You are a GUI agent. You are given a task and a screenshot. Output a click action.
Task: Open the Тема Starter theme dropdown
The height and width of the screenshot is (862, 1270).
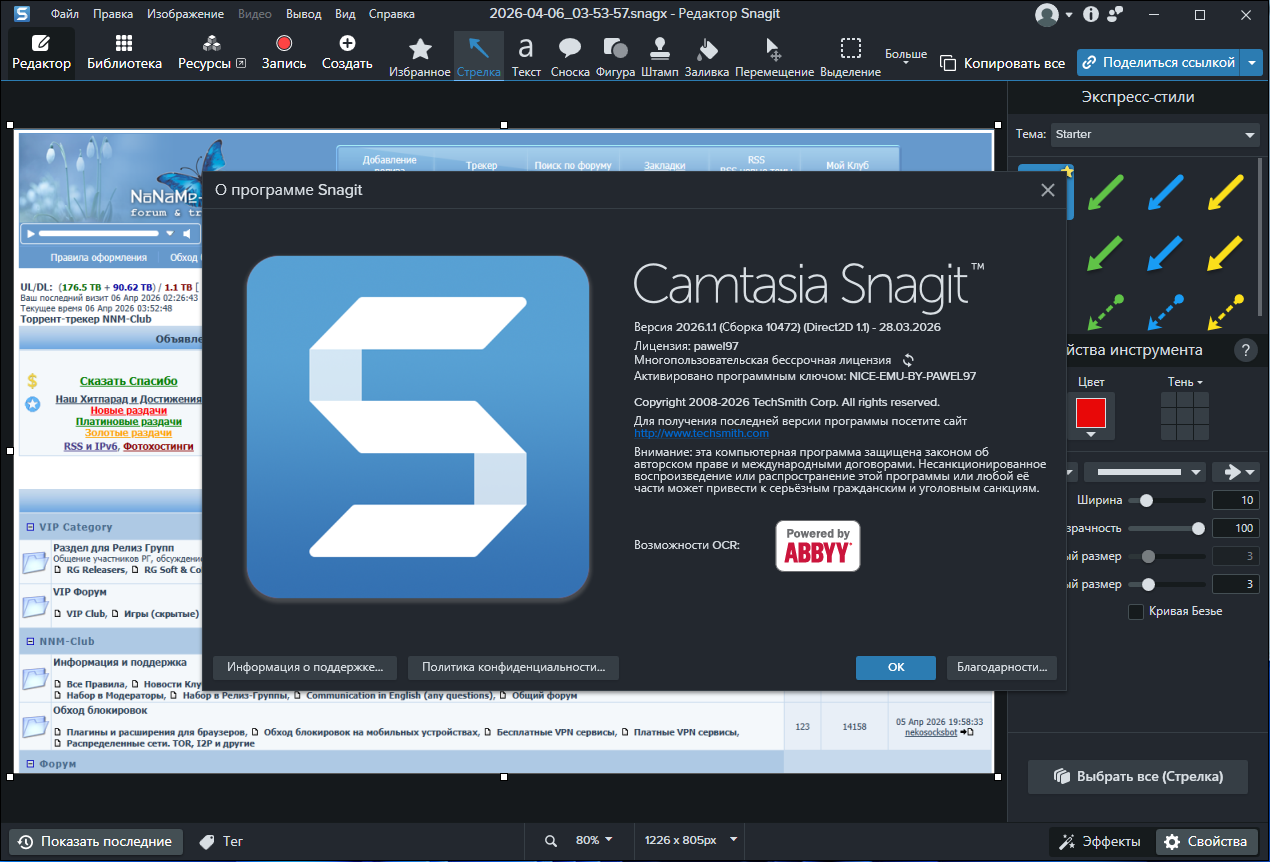(1155, 134)
